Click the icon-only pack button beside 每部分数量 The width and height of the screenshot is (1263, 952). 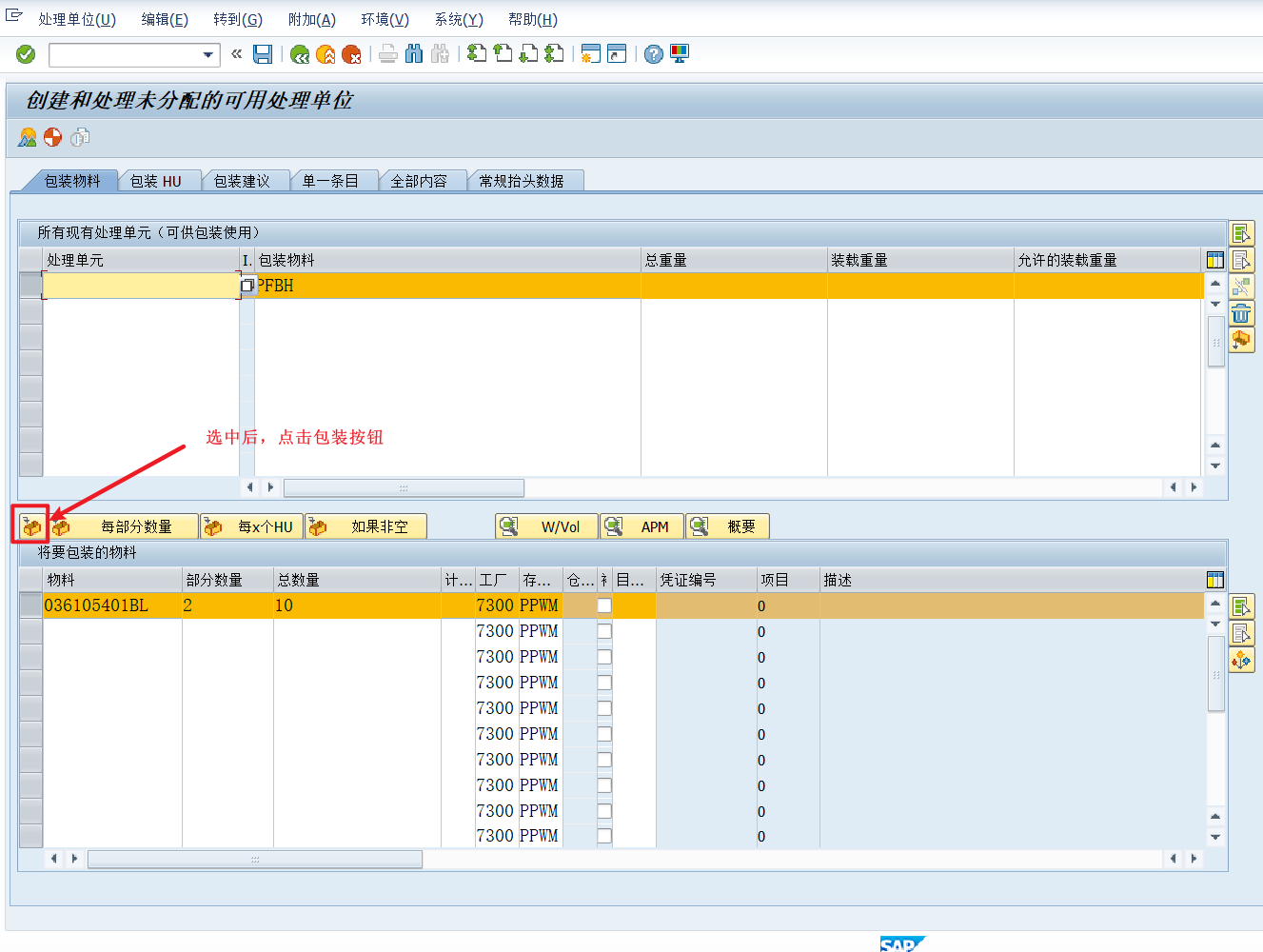[x=31, y=526]
